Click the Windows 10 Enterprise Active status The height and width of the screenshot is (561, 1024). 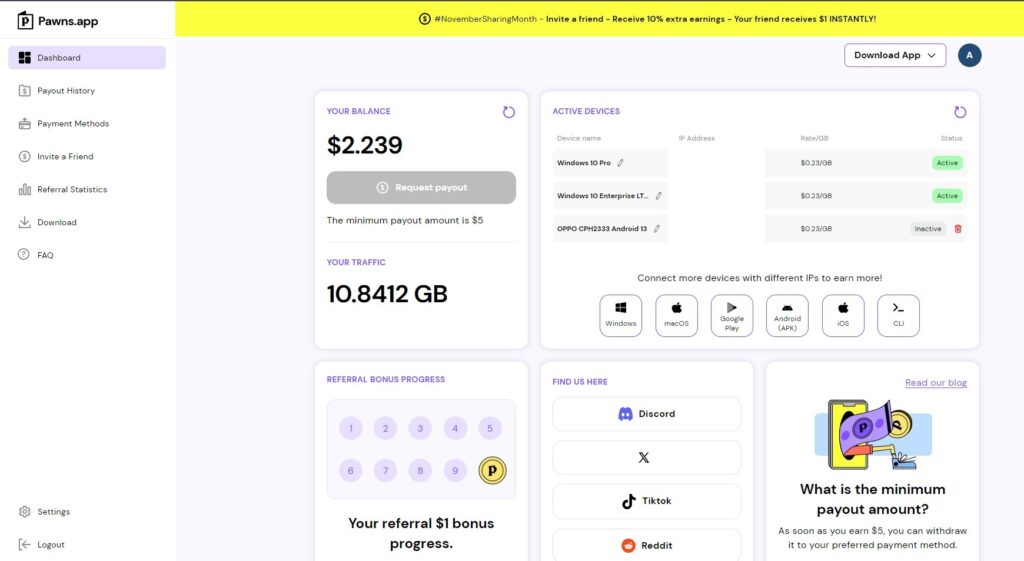coord(947,196)
